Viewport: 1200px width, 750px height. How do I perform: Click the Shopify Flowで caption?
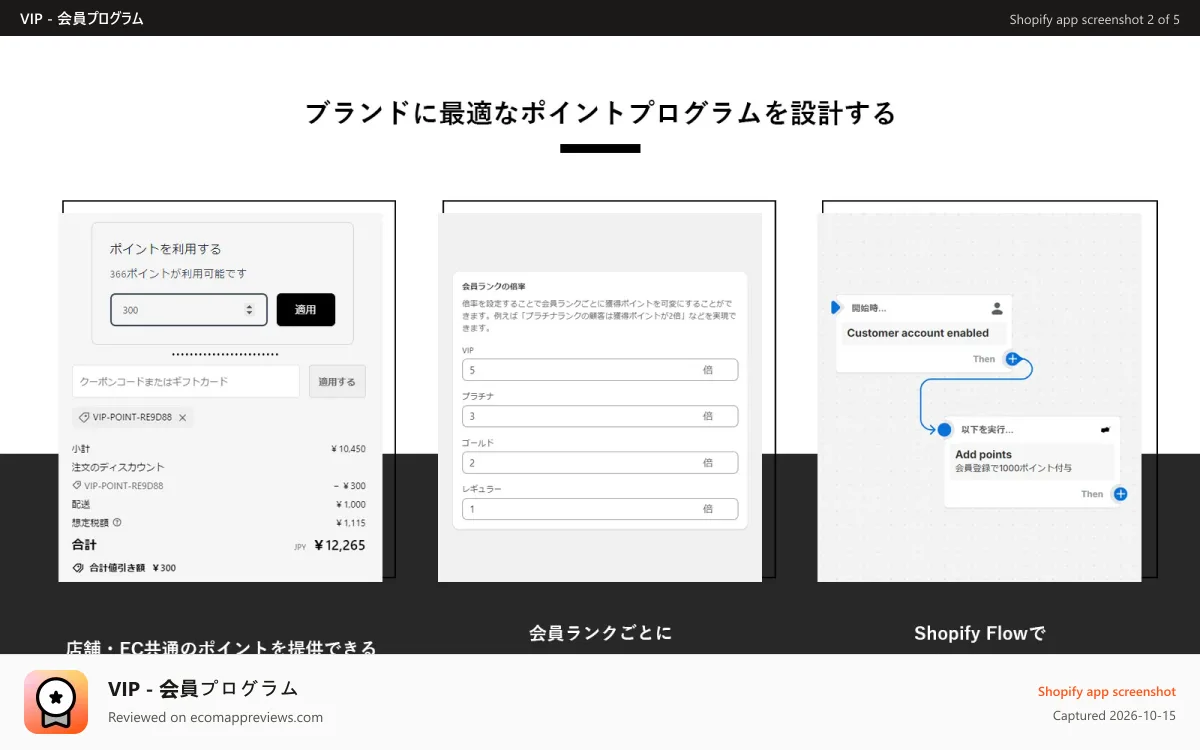[980, 633]
